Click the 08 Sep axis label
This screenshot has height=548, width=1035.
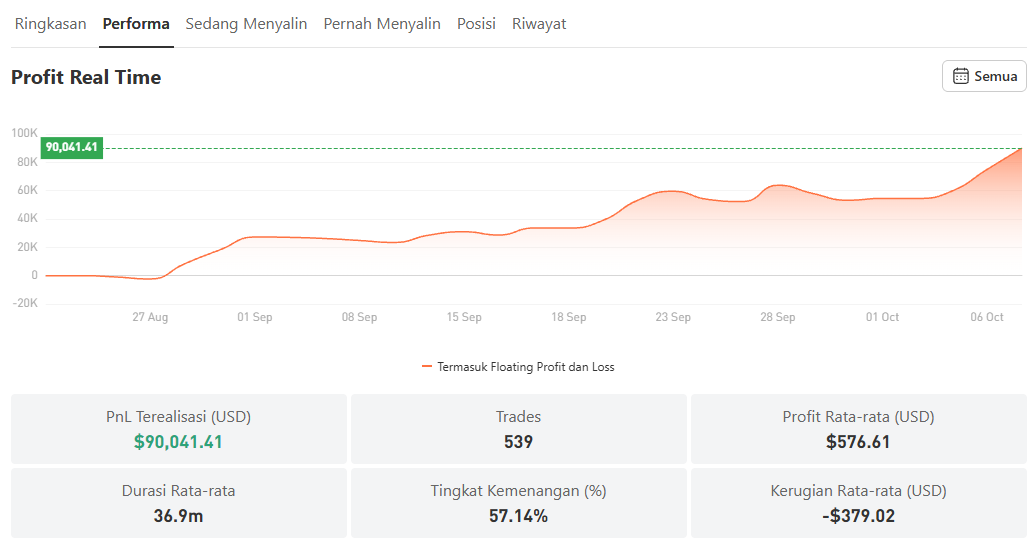359,317
